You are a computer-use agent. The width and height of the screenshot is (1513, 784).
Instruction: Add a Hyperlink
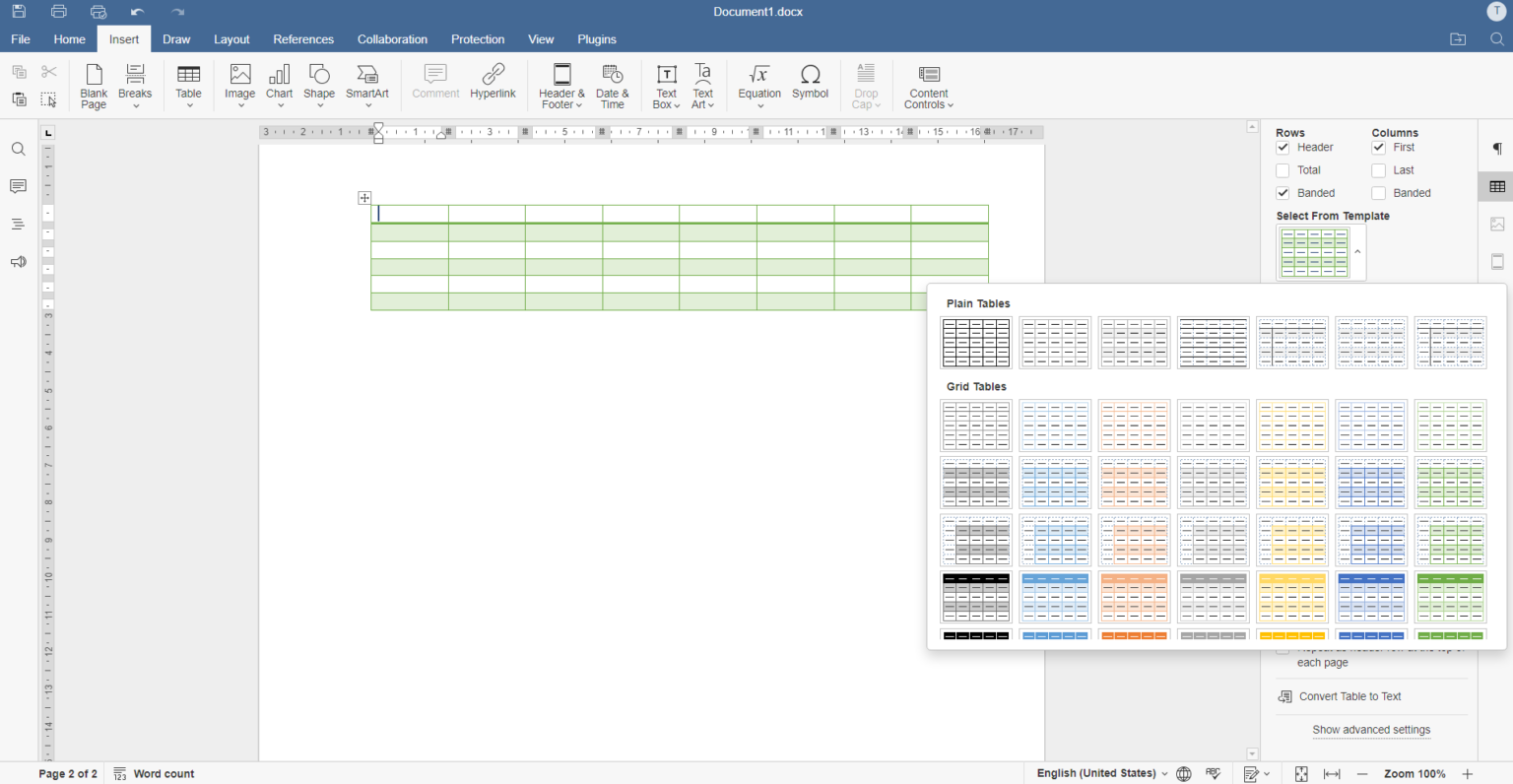click(493, 86)
